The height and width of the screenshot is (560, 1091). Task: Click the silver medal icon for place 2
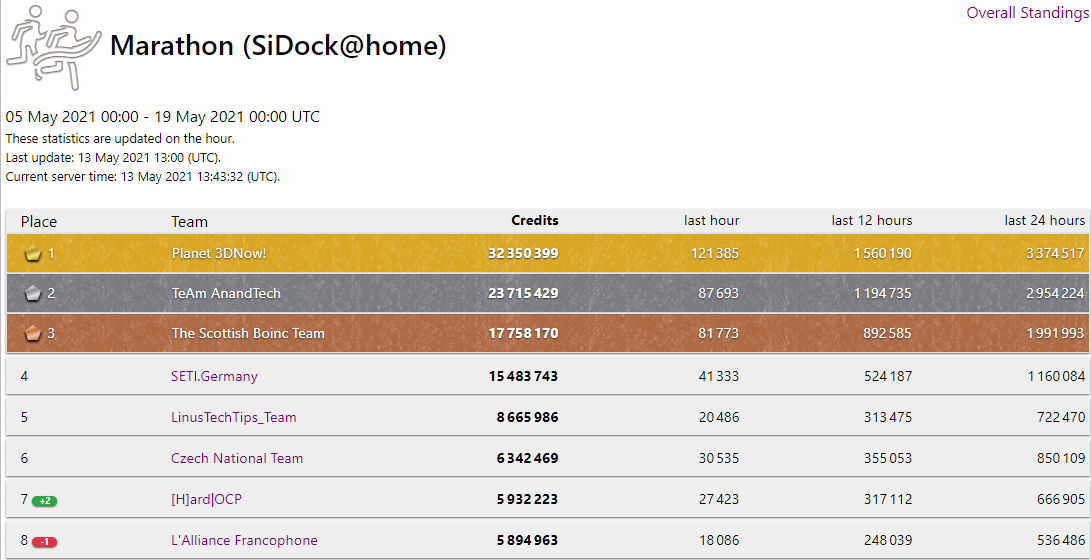[x=32, y=294]
